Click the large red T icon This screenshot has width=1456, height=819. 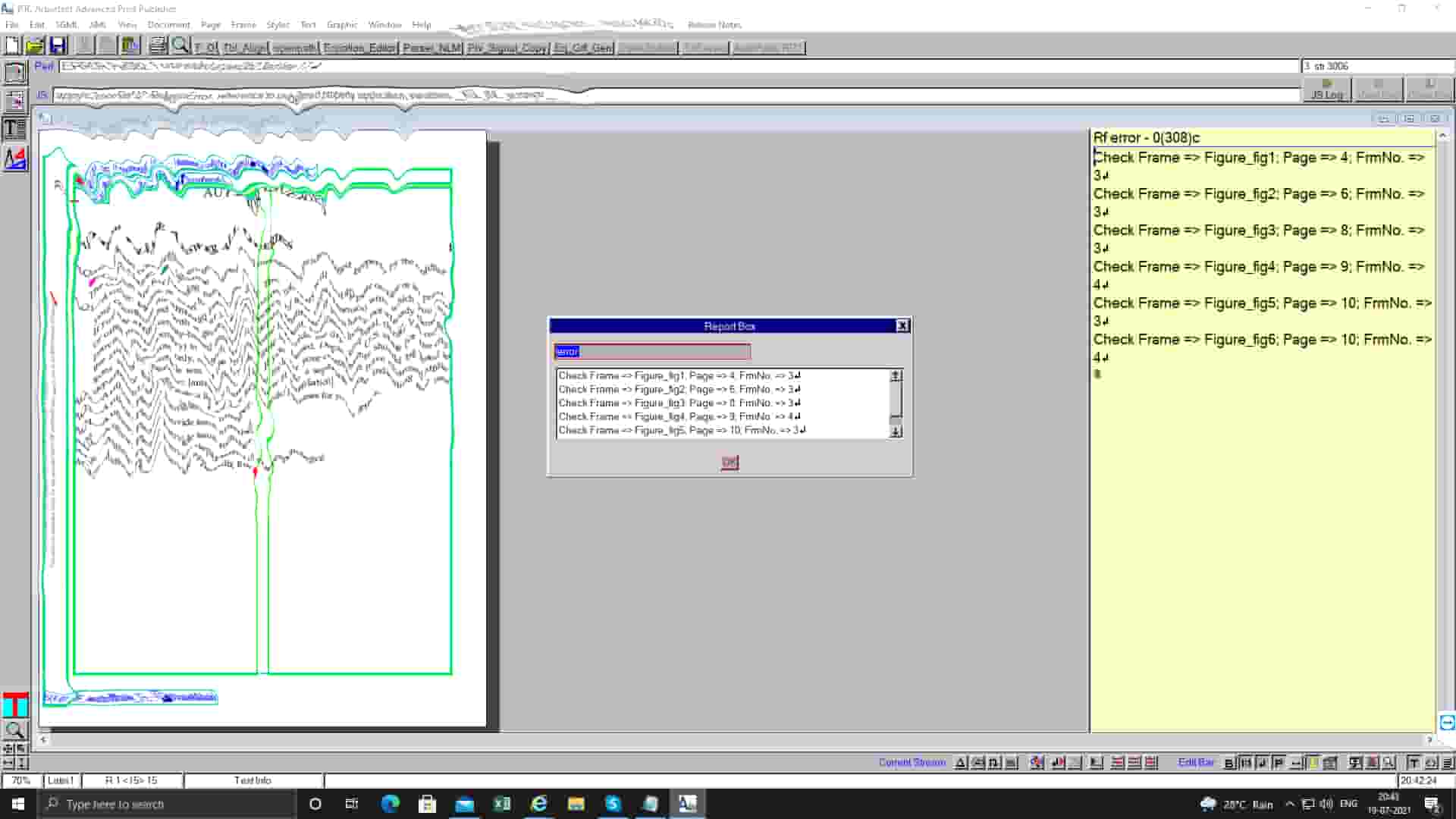[14, 704]
